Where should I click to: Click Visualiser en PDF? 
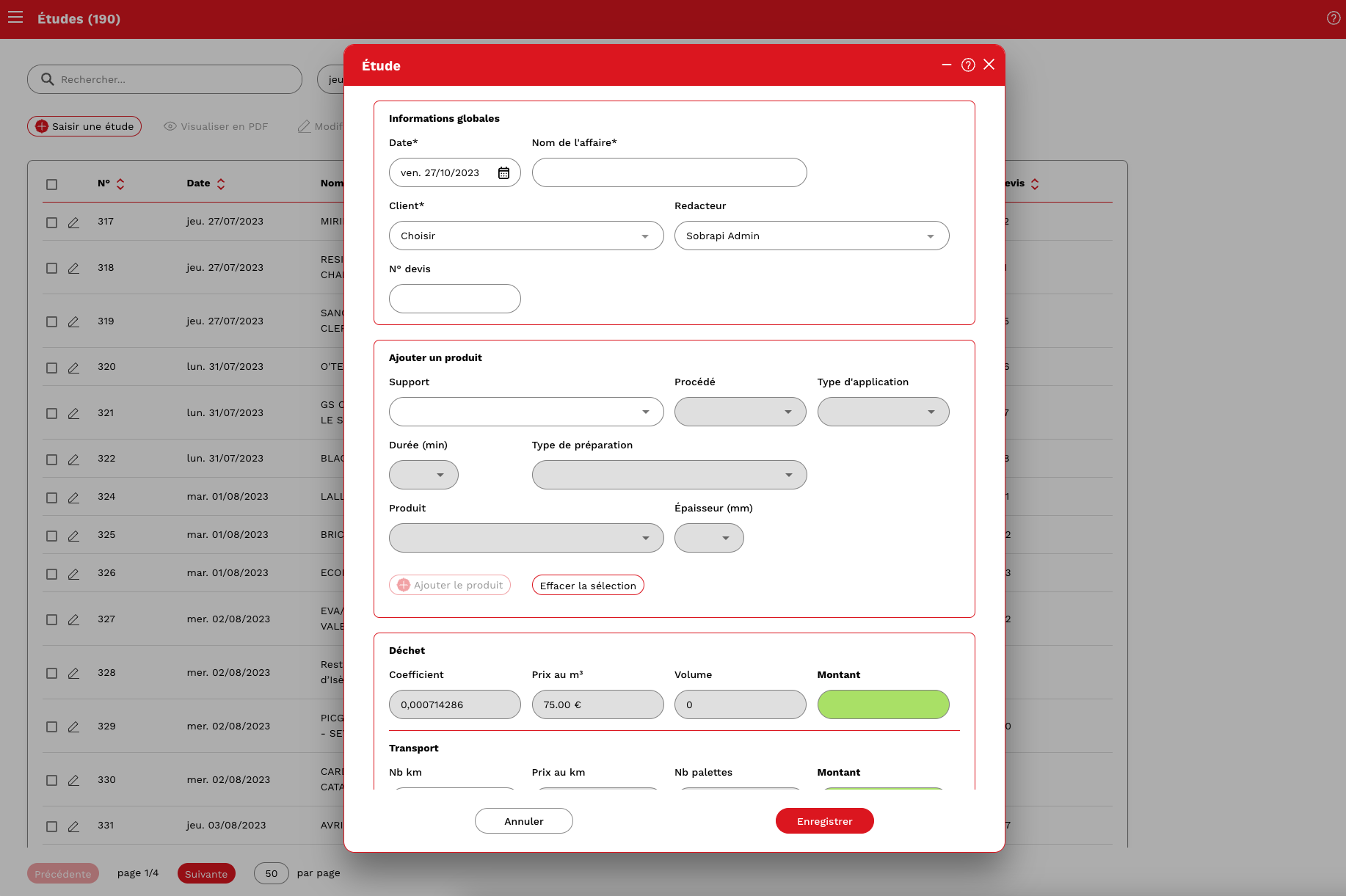coord(216,126)
